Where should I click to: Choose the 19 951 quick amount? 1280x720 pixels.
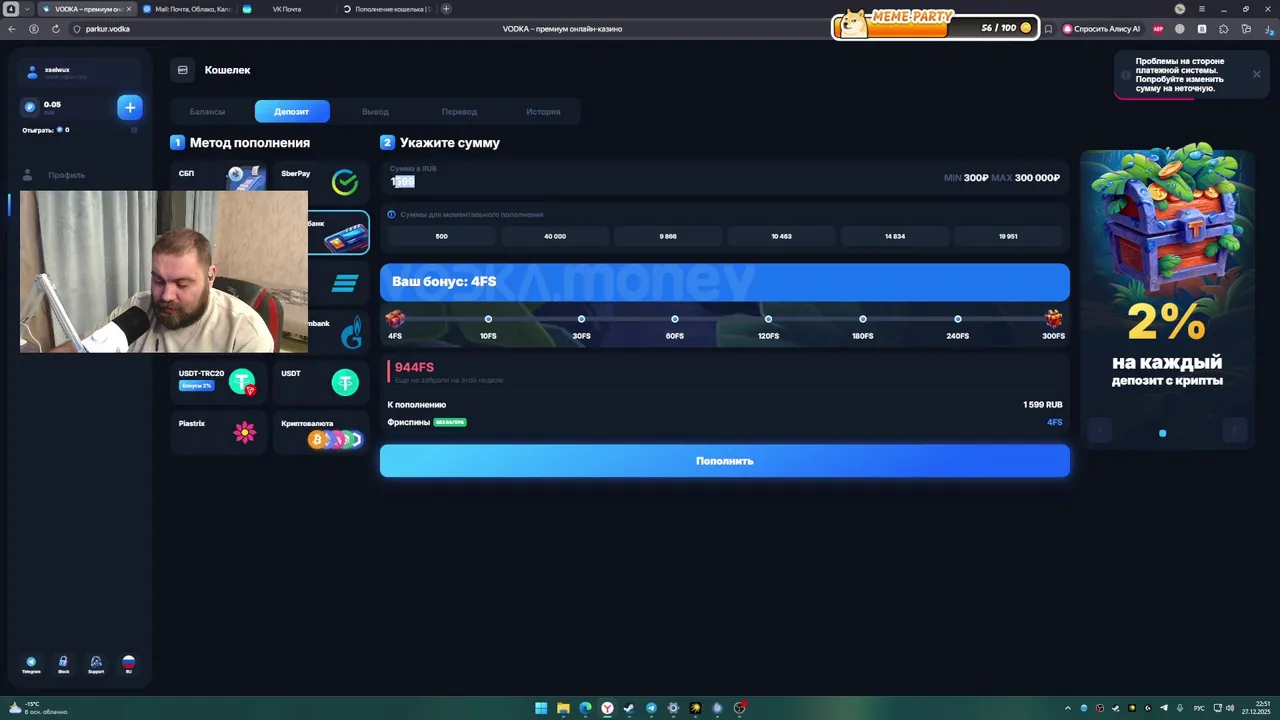pos(1008,236)
